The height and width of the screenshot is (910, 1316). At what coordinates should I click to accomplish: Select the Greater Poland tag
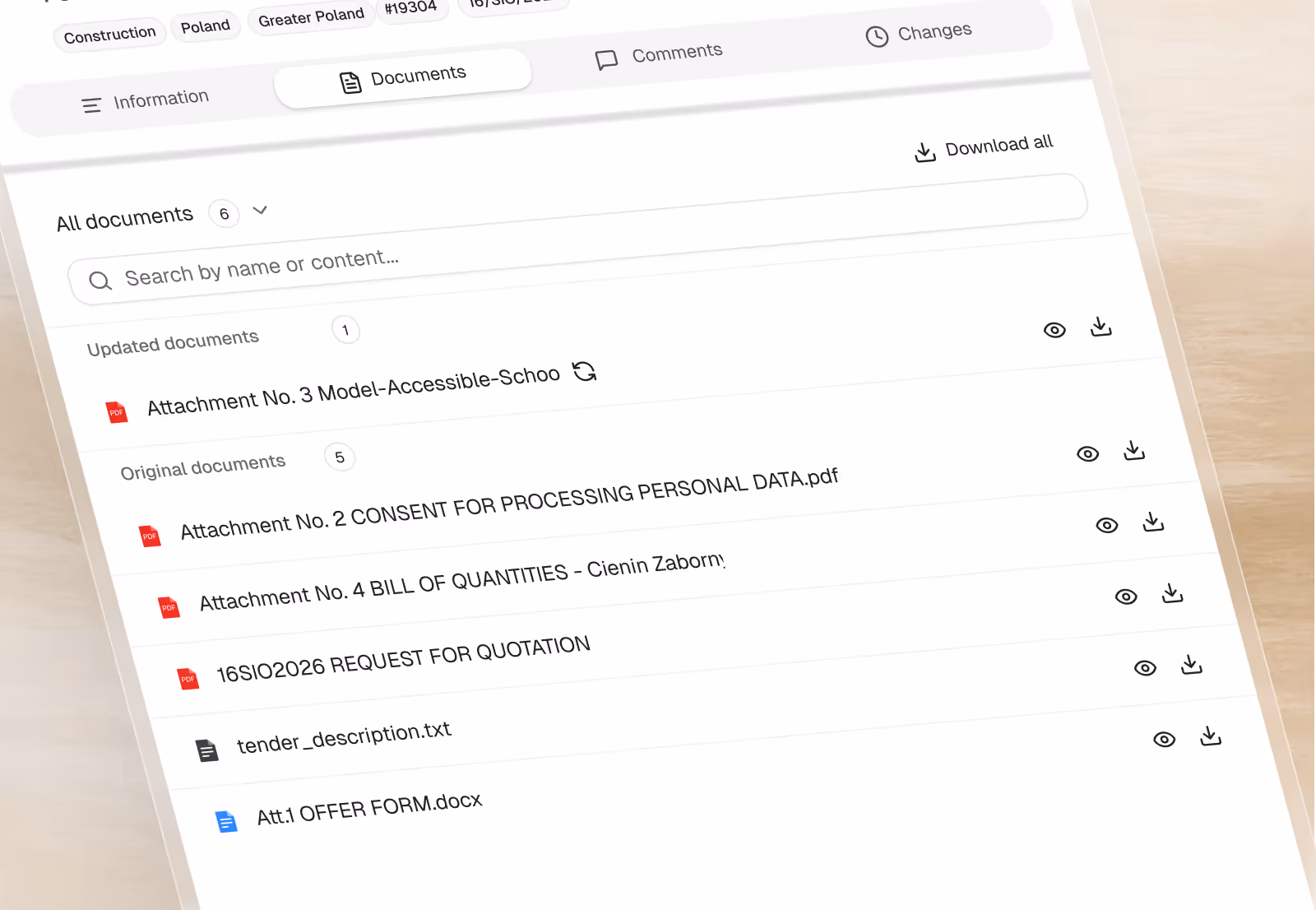tap(311, 17)
